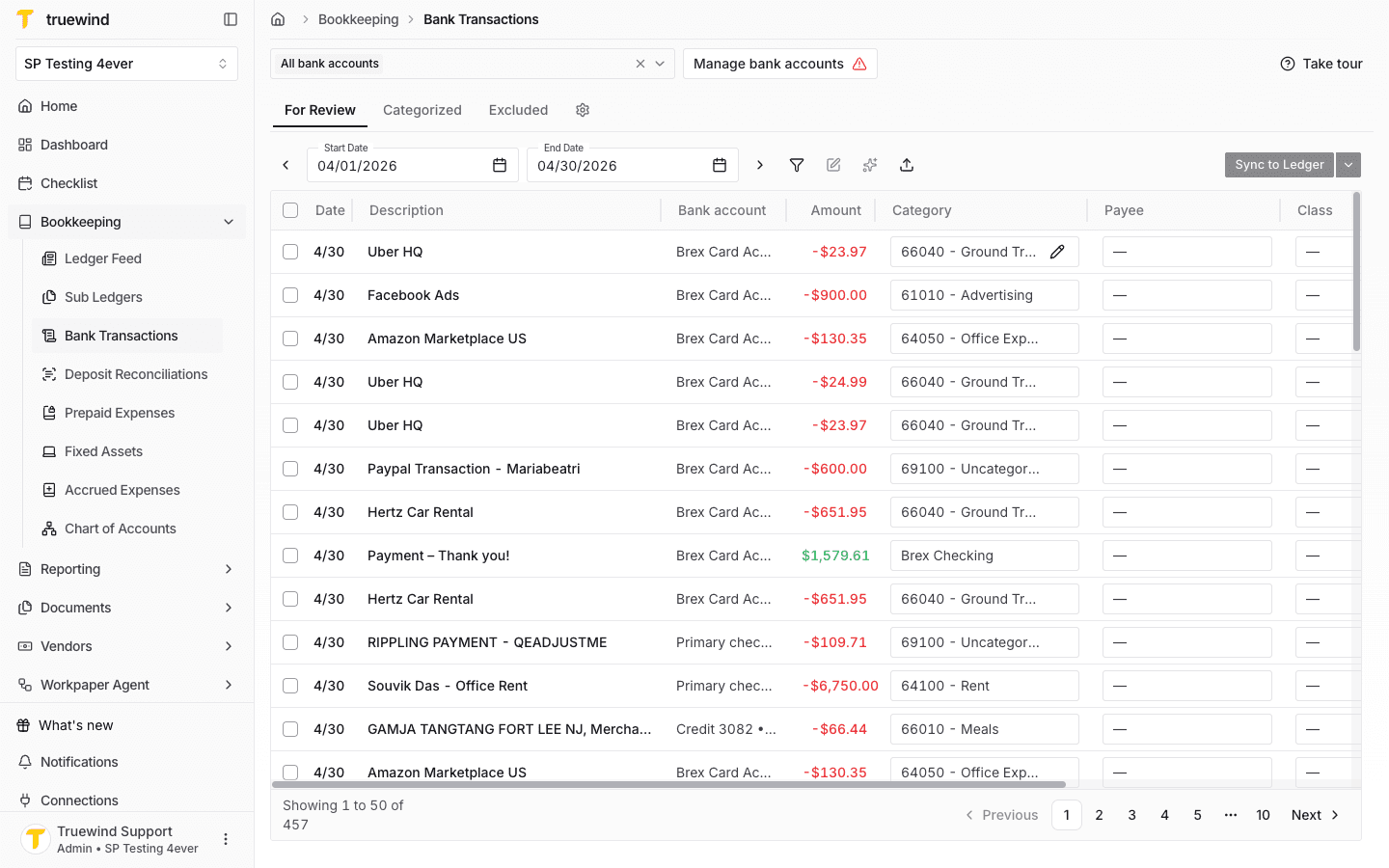
Task: Click Payee field for Hertz Car Rental -$651.95 first row
Action: coord(1187,512)
